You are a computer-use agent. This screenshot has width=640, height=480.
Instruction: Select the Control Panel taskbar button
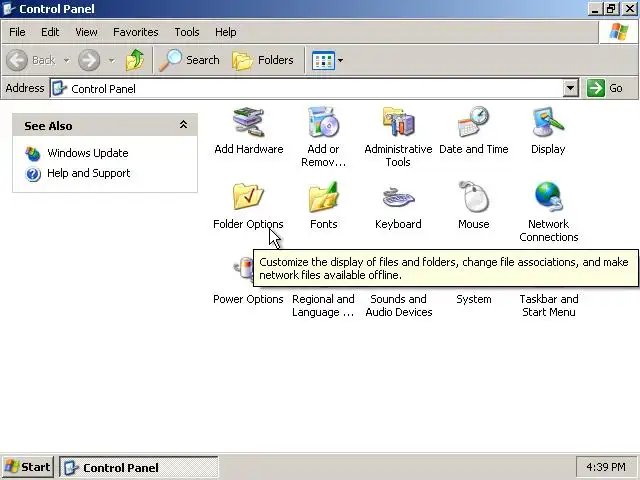tap(139, 467)
